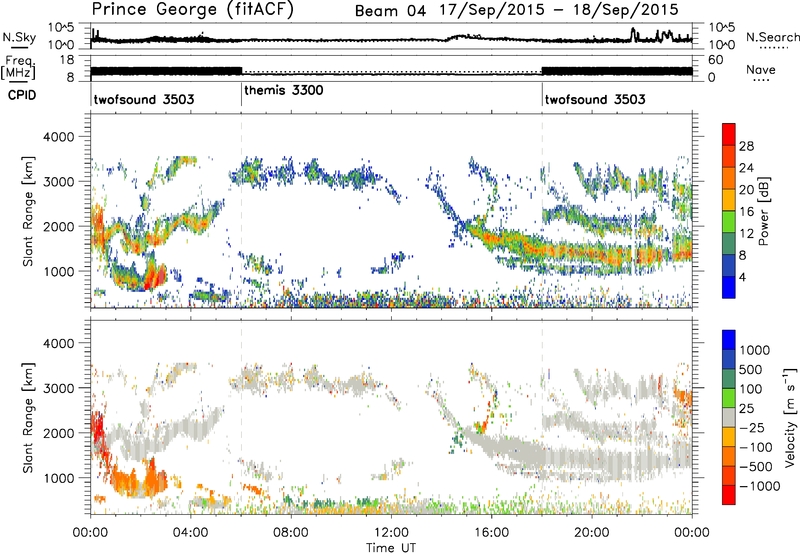The image size is (800, 554).
Task: Click the '04:00' time tick label
Action: tap(191, 533)
